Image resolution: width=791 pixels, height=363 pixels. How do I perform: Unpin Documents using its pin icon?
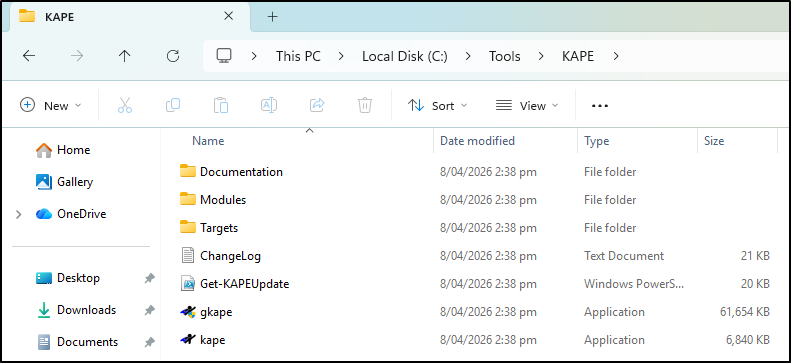[149, 342]
